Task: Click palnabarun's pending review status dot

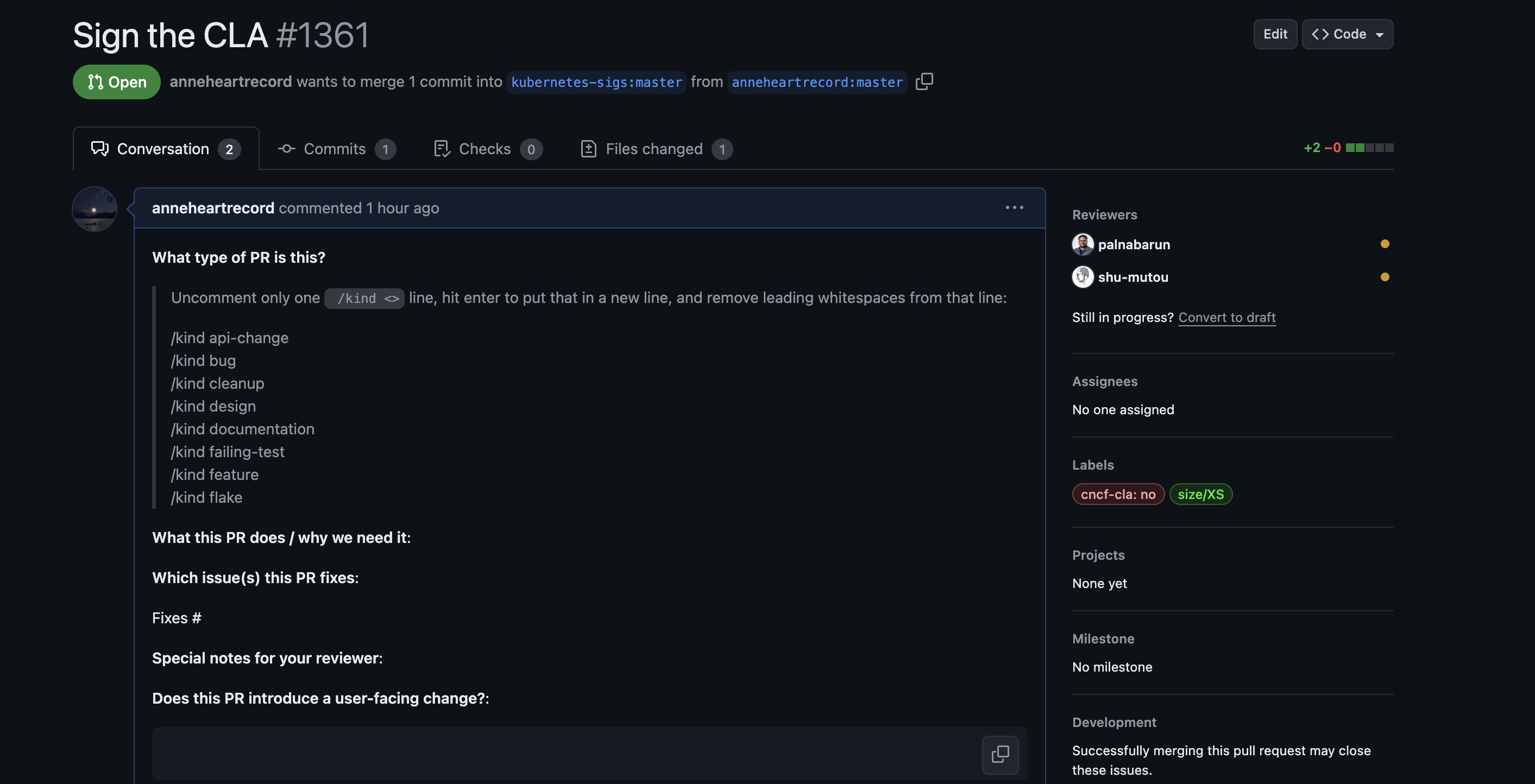Action: click(1384, 244)
